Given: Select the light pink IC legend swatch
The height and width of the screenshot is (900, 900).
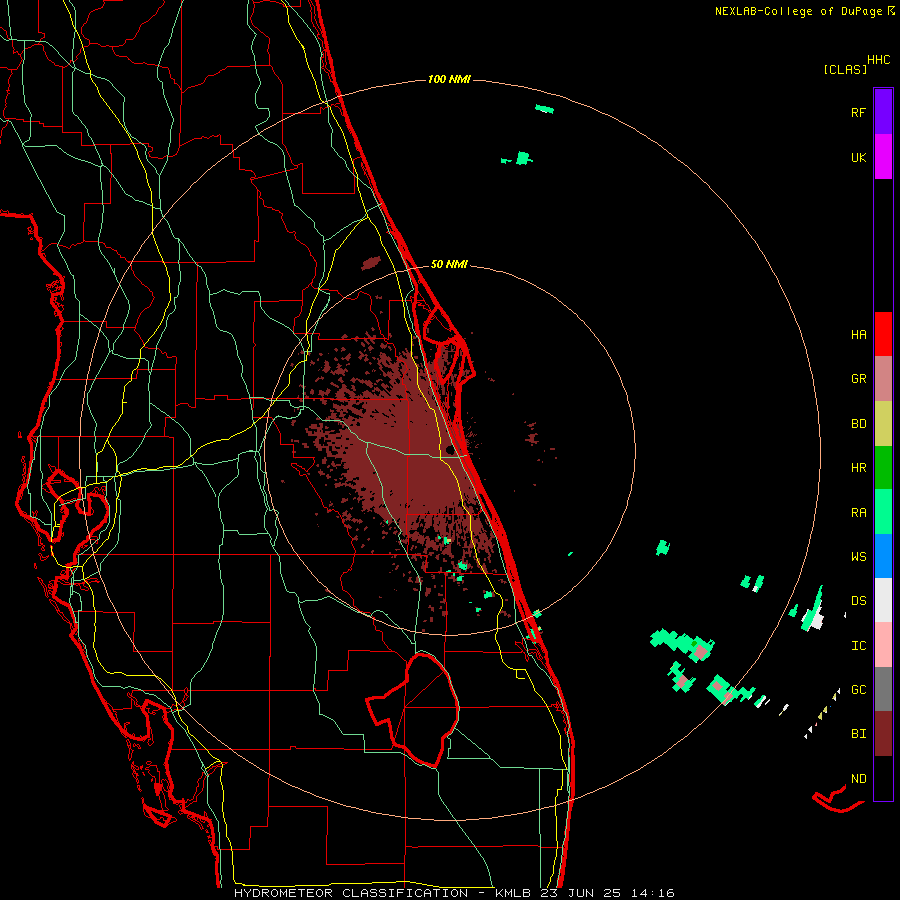Looking at the screenshot, I should pos(883,645).
